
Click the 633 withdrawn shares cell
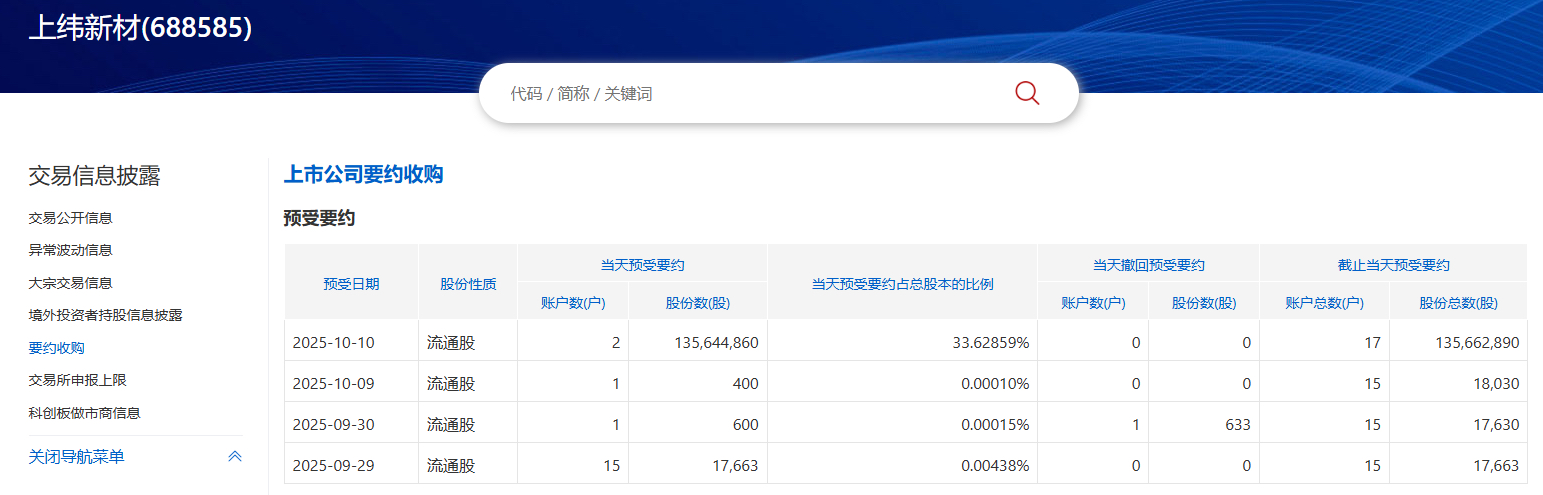pyautogui.click(x=1204, y=424)
